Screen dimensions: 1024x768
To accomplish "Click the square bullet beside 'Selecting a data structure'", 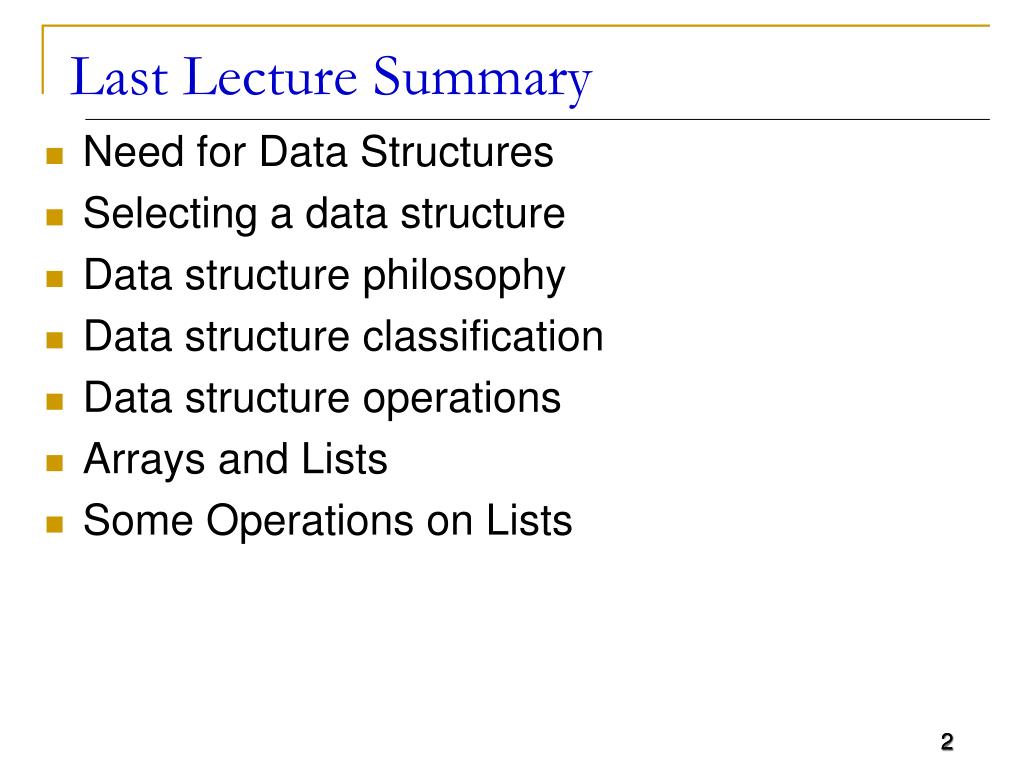I will coord(55,217).
